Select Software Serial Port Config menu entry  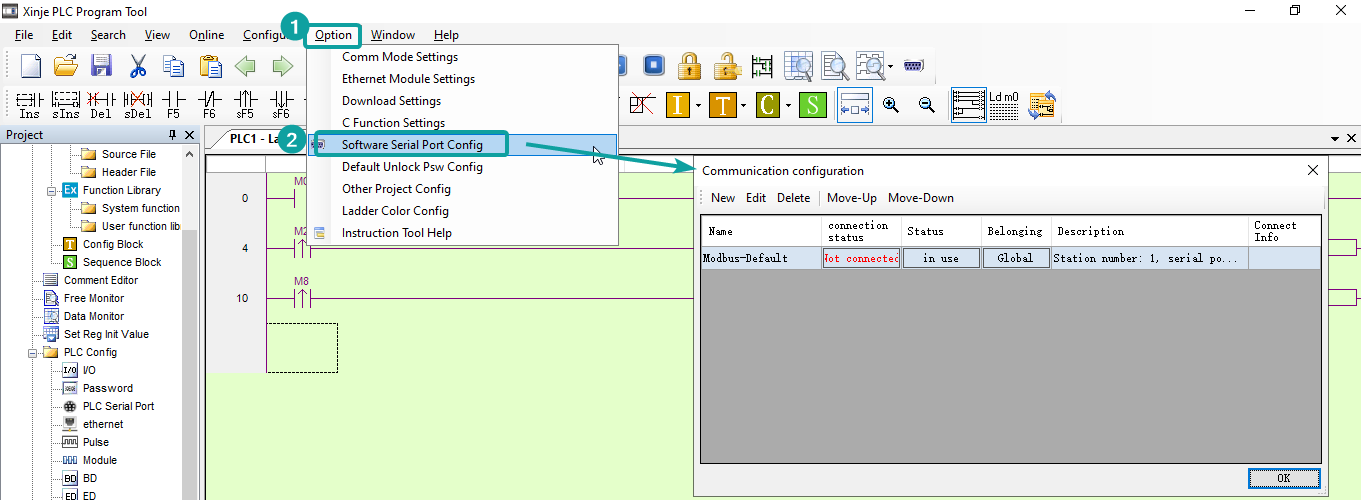412,145
